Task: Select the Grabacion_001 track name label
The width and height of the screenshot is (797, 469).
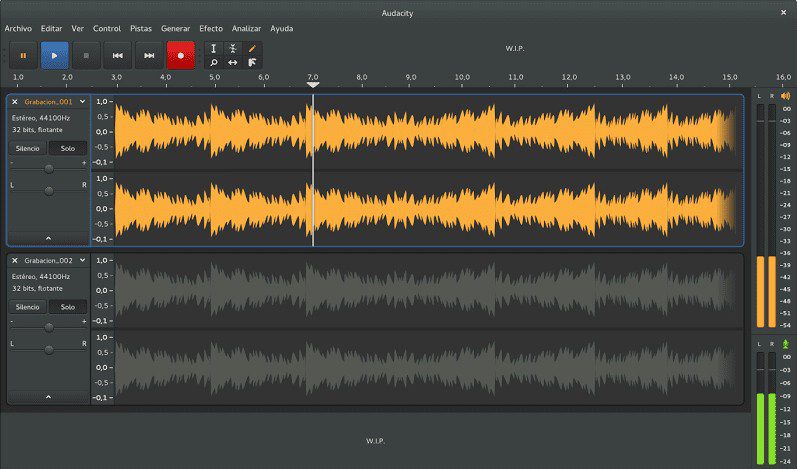Action: tap(48, 102)
